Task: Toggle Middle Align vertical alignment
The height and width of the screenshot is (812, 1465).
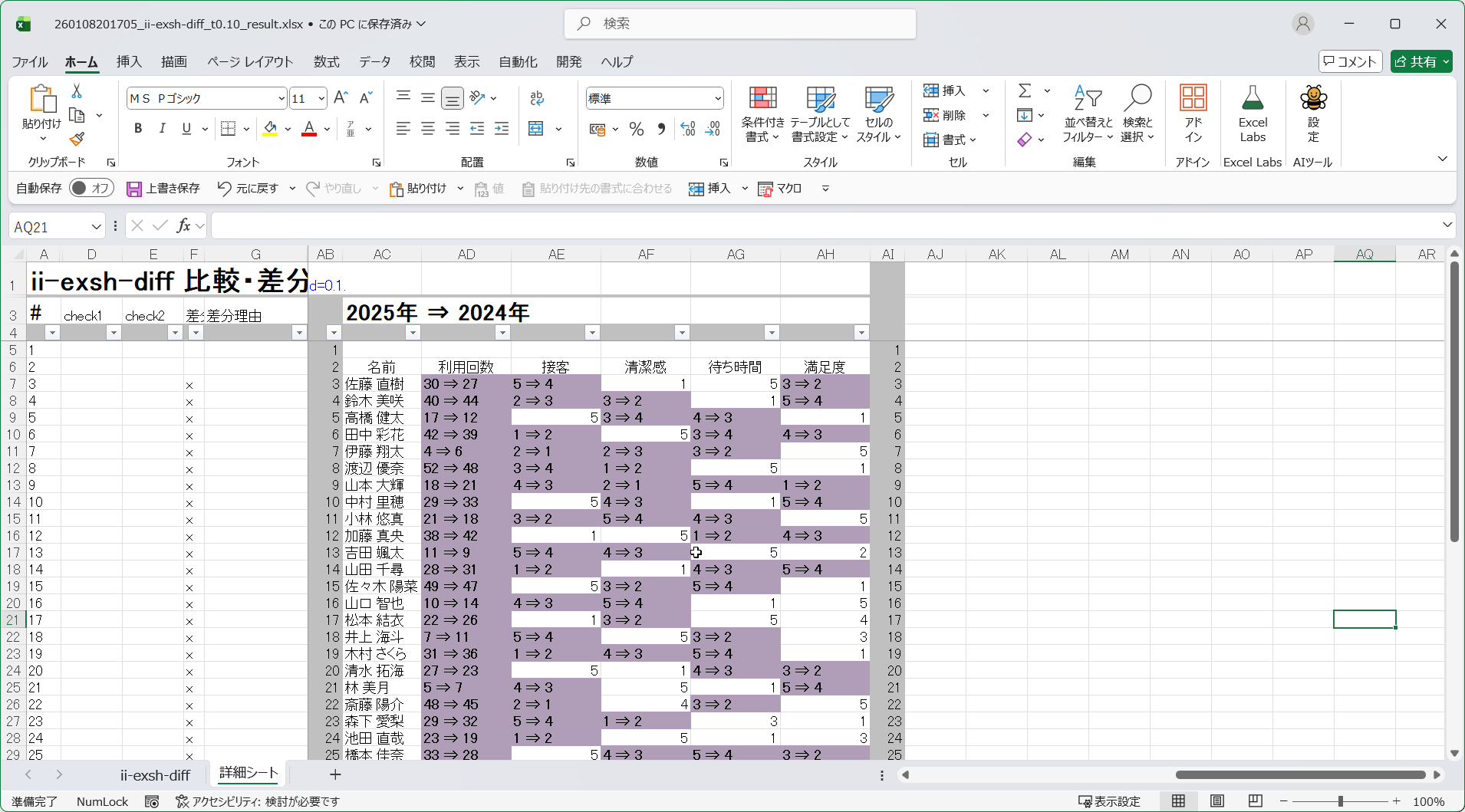Action: point(428,97)
